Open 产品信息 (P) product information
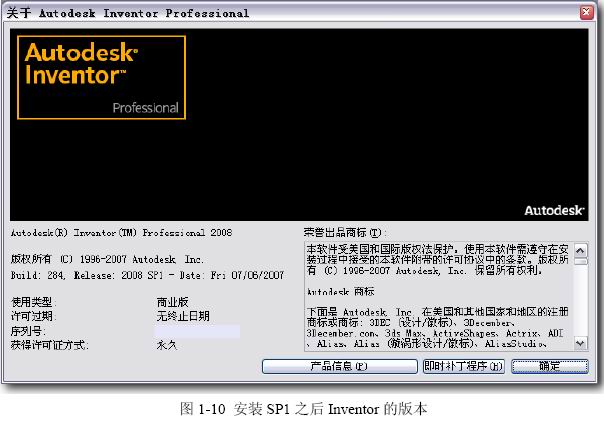604x424 pixels. pos(339,366)
